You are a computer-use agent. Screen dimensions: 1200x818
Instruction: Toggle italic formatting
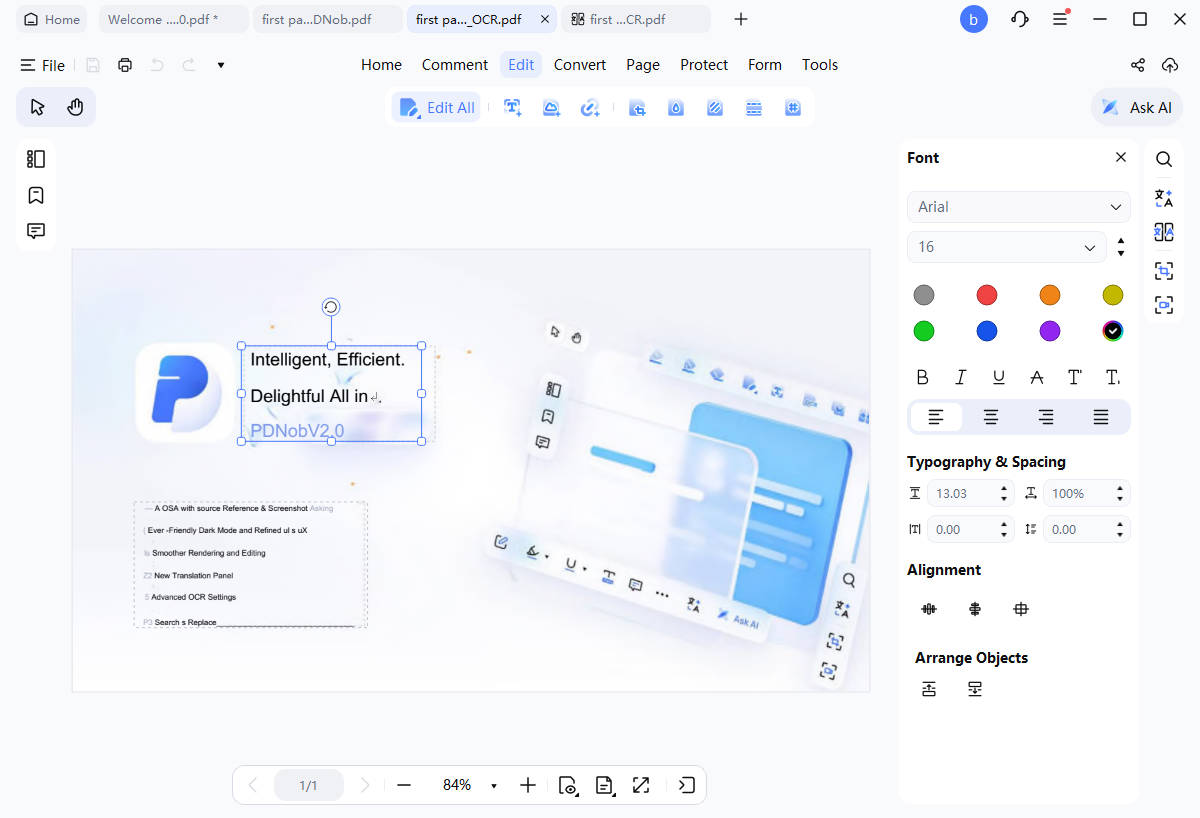click(x=961, y=377)
